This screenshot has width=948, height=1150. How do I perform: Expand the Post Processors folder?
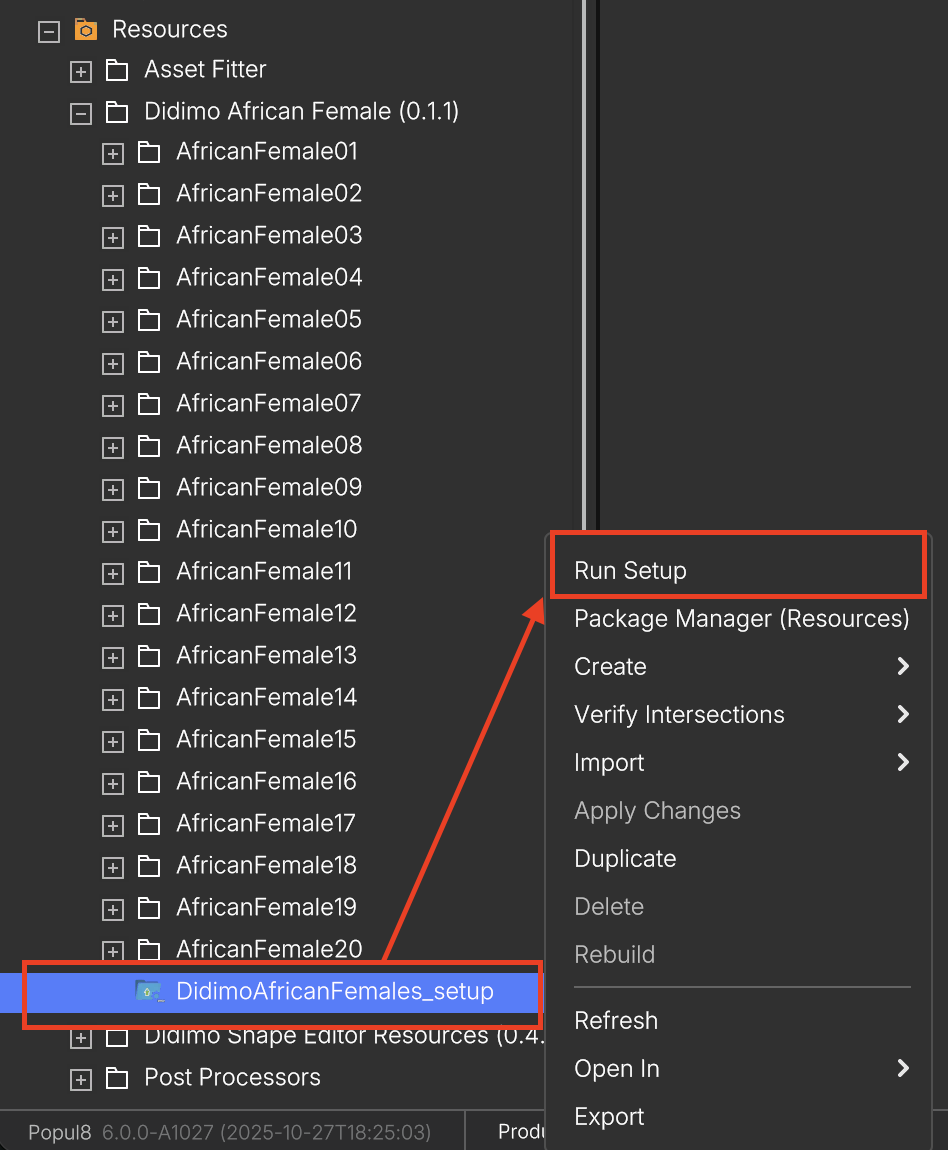81,1080
